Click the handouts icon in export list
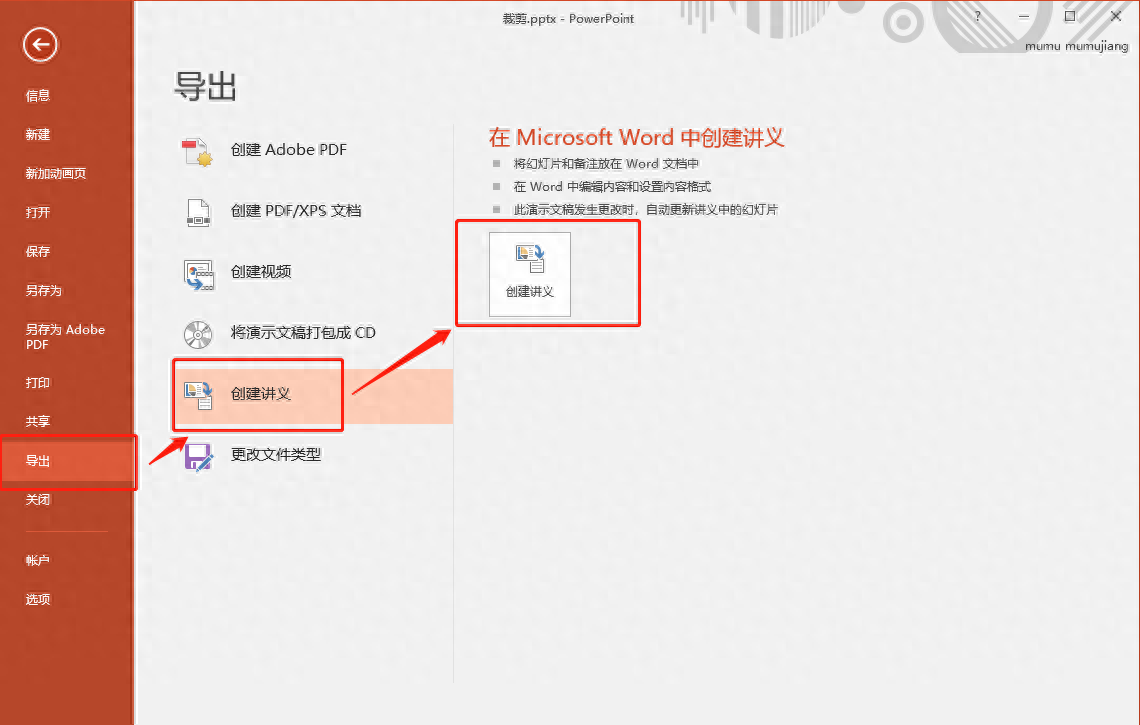 [x=198, y=396]
